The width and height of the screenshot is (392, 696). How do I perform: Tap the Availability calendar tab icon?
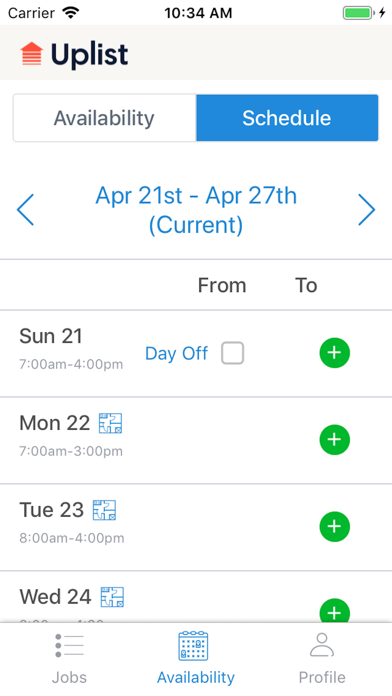pos(194,646)
